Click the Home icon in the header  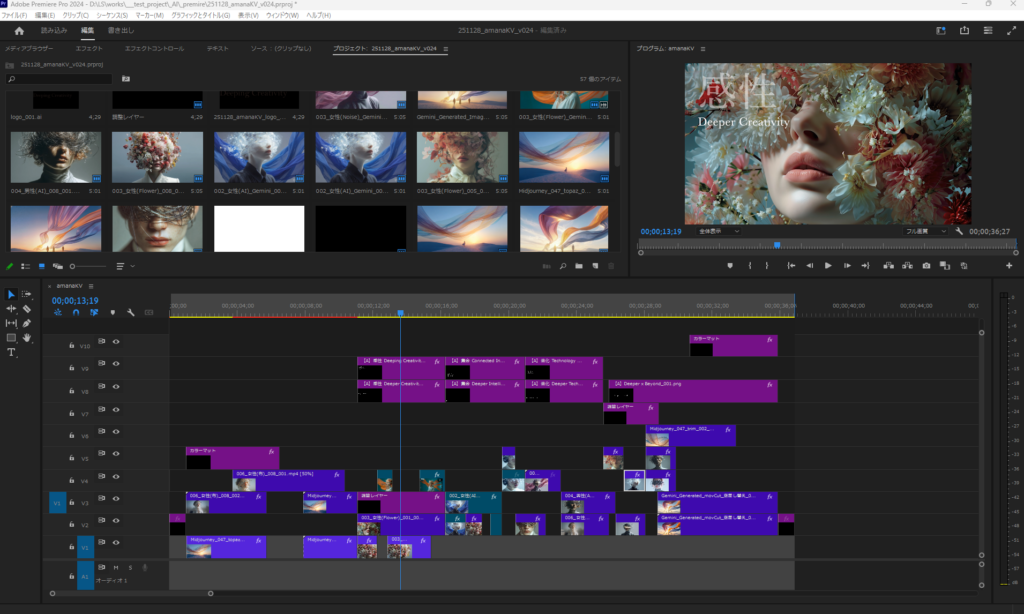pyautogui.click(x=19, y=31)
